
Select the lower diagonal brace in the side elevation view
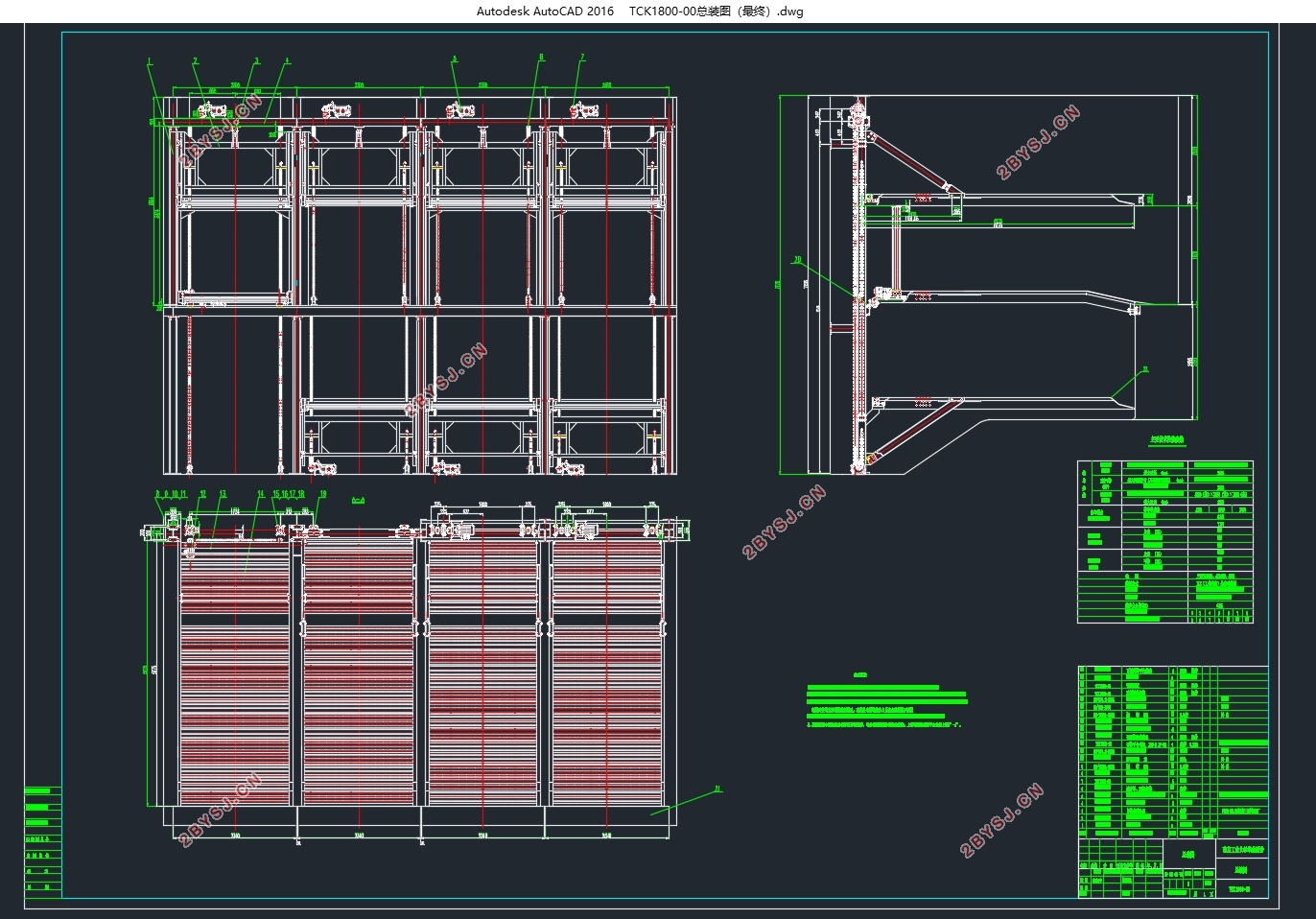click(x=916, y=429)
